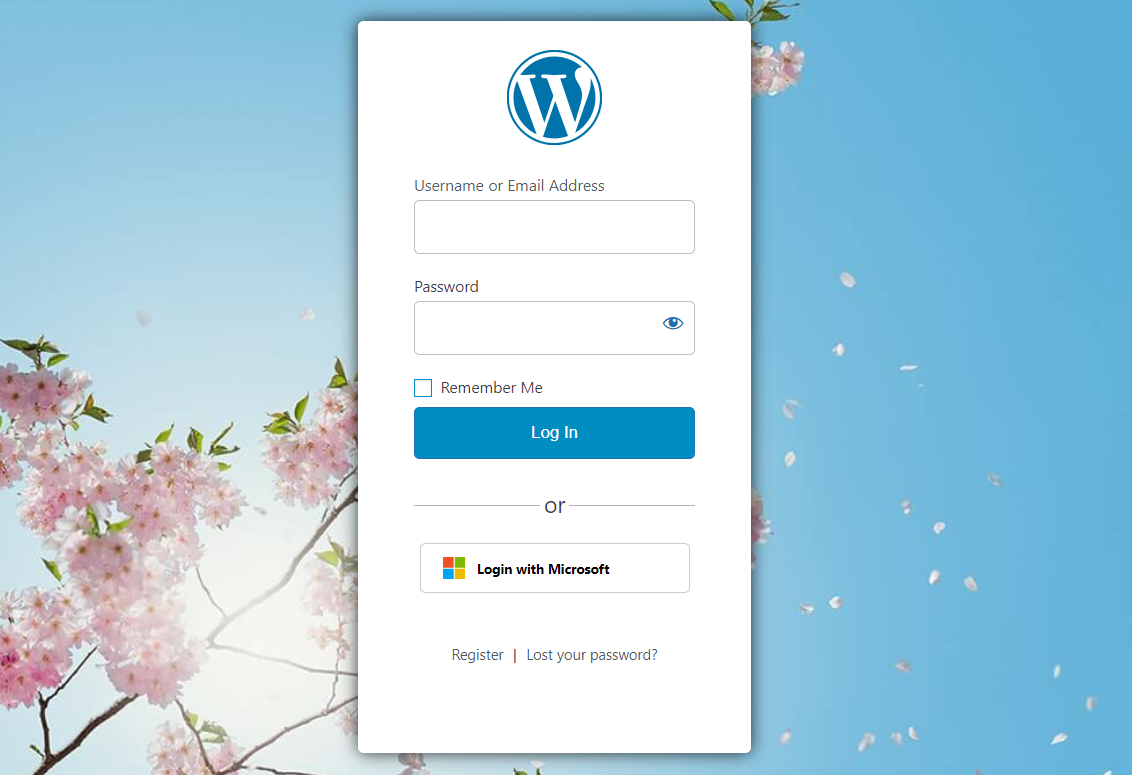Click the Username or Email Address label

[x=509, y=186]
